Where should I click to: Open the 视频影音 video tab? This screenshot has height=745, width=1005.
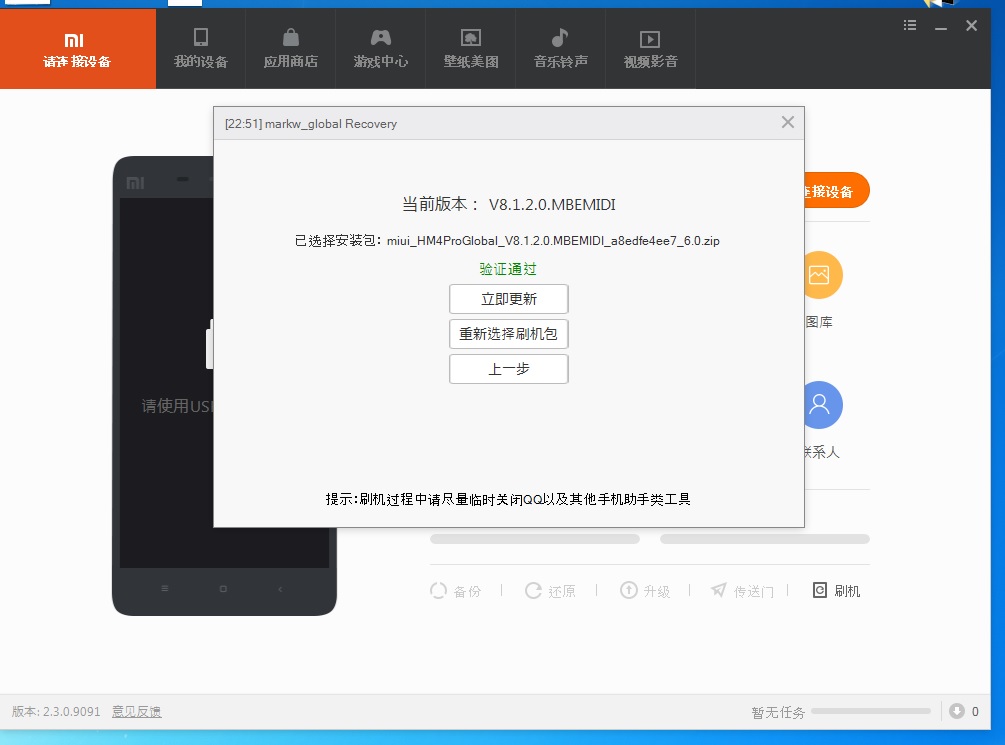(650, 49)
